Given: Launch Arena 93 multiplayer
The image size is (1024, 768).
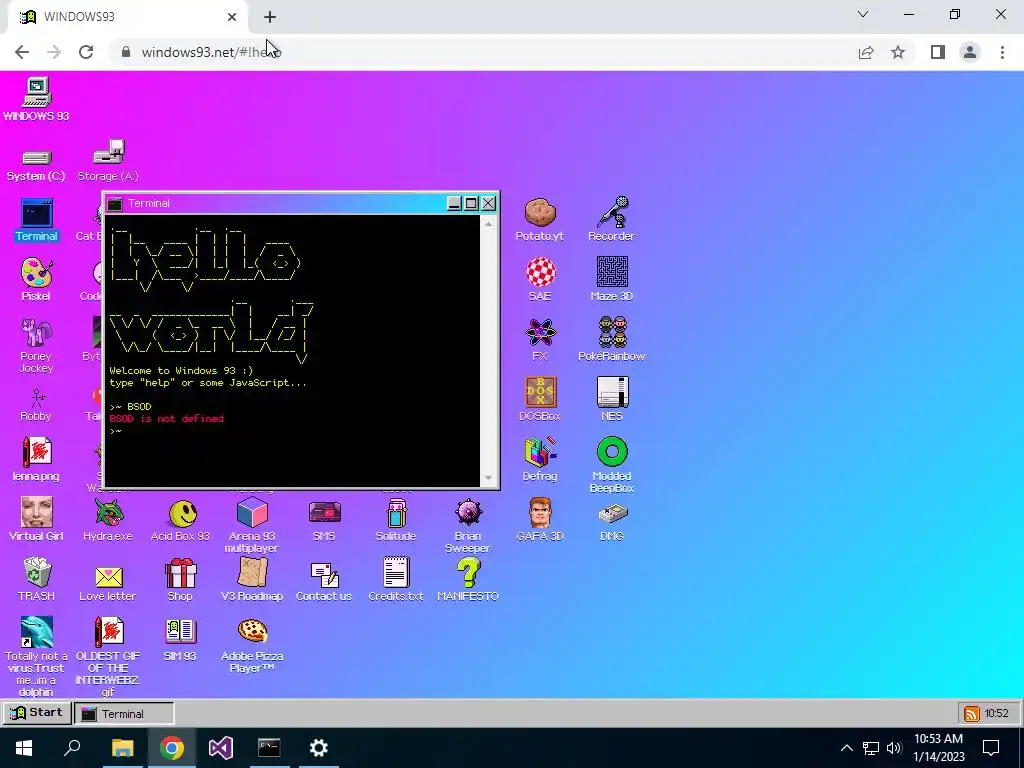Looking at the screenshot, I should 252,512.
